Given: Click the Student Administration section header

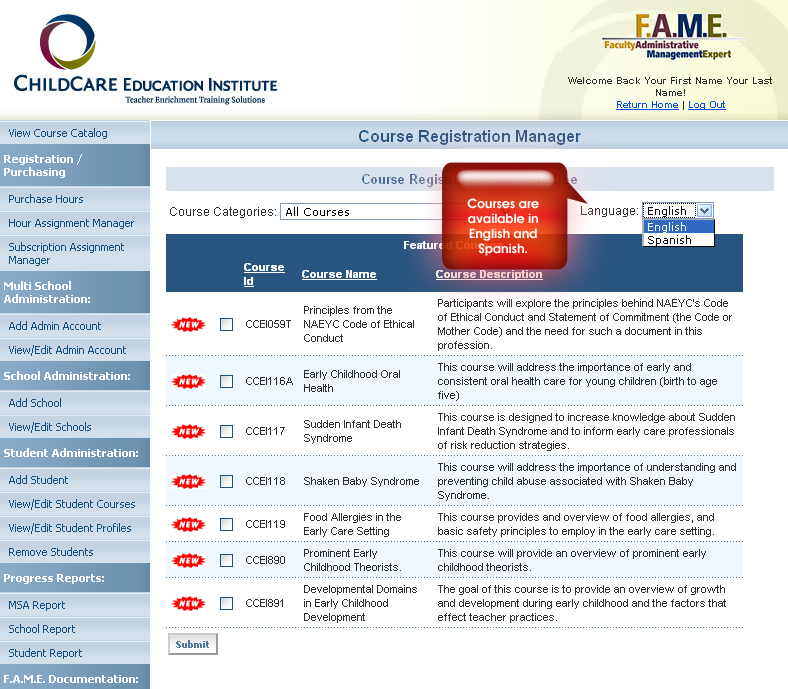Looking at the screenshot, I should click(75, 453).
